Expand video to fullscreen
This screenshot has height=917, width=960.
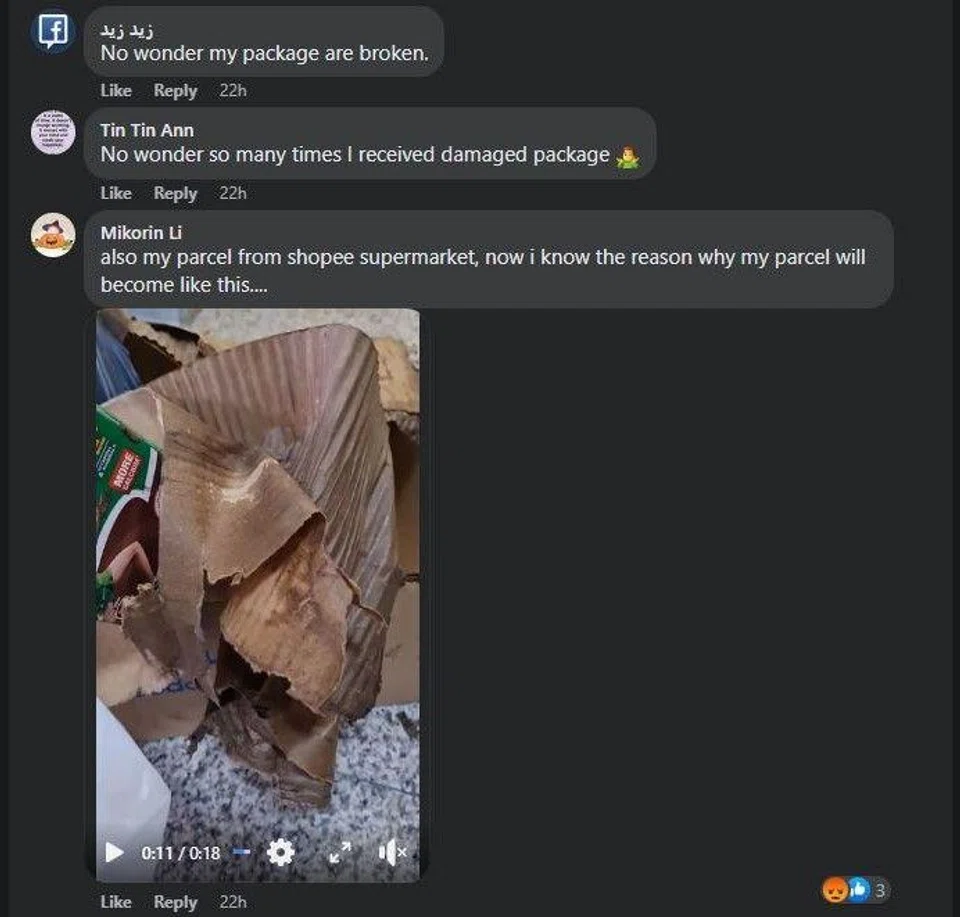point(340,852)
